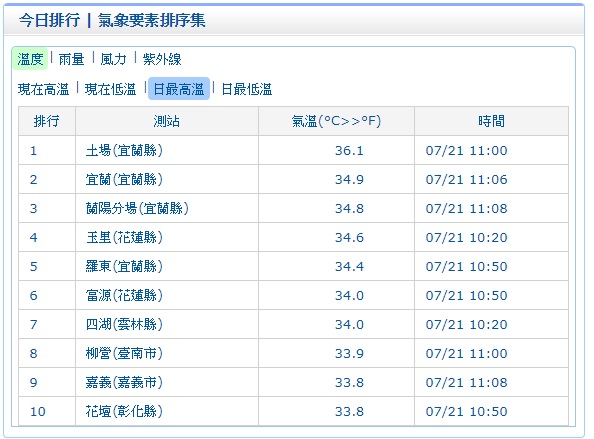Show the 現在低溫 ranking
The image size is (594, 439).
[x=110, y=89]
